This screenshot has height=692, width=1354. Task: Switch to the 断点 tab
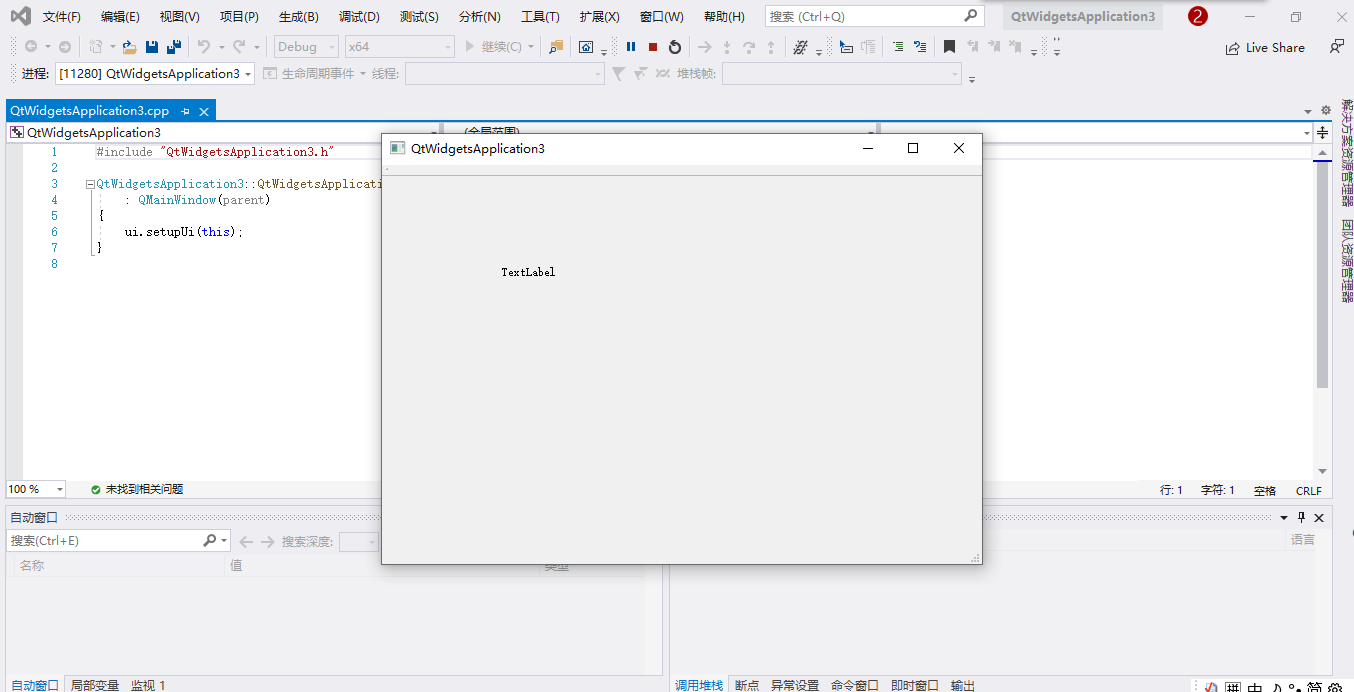(747, 685)
